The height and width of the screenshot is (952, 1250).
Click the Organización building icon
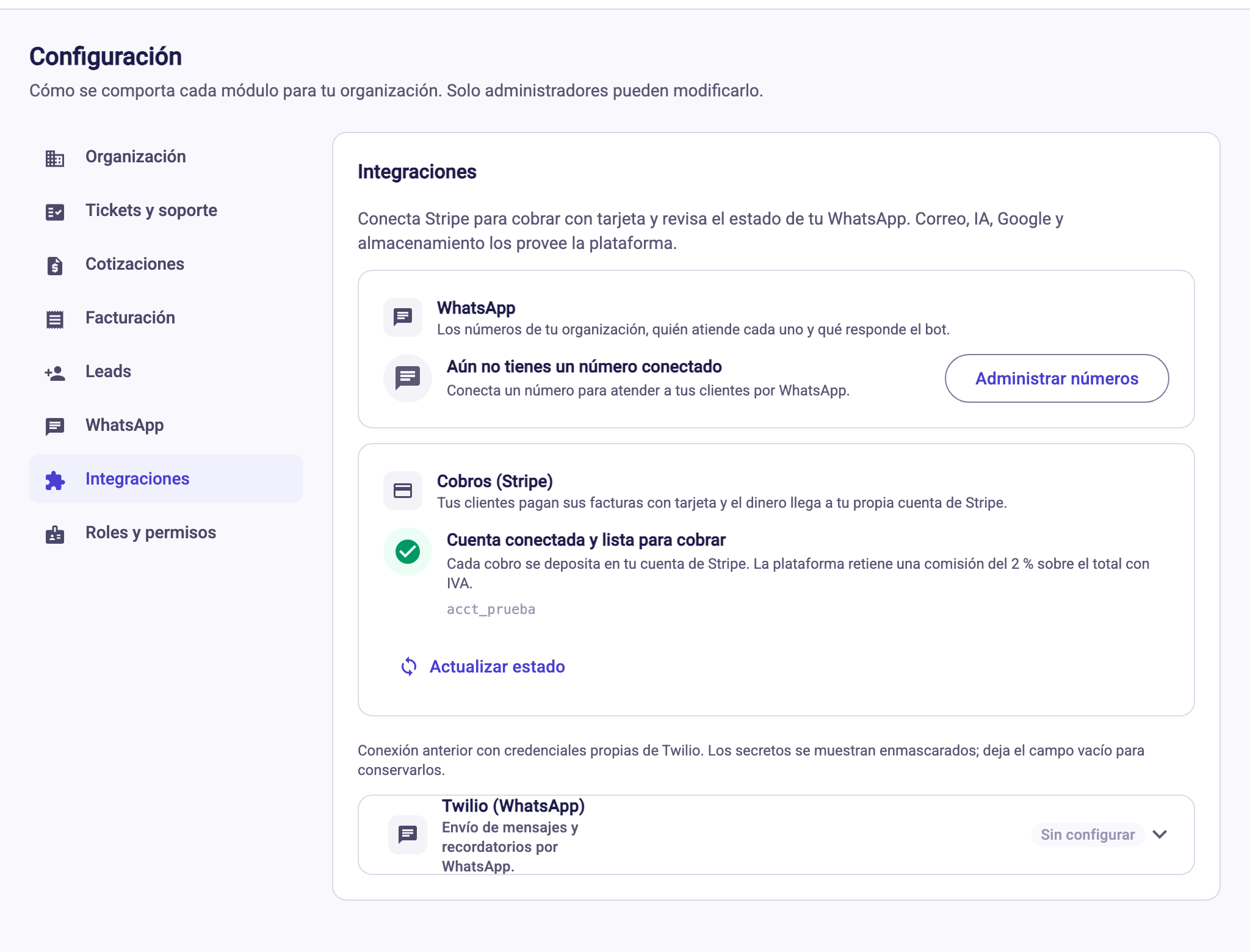tap(55, 158)
